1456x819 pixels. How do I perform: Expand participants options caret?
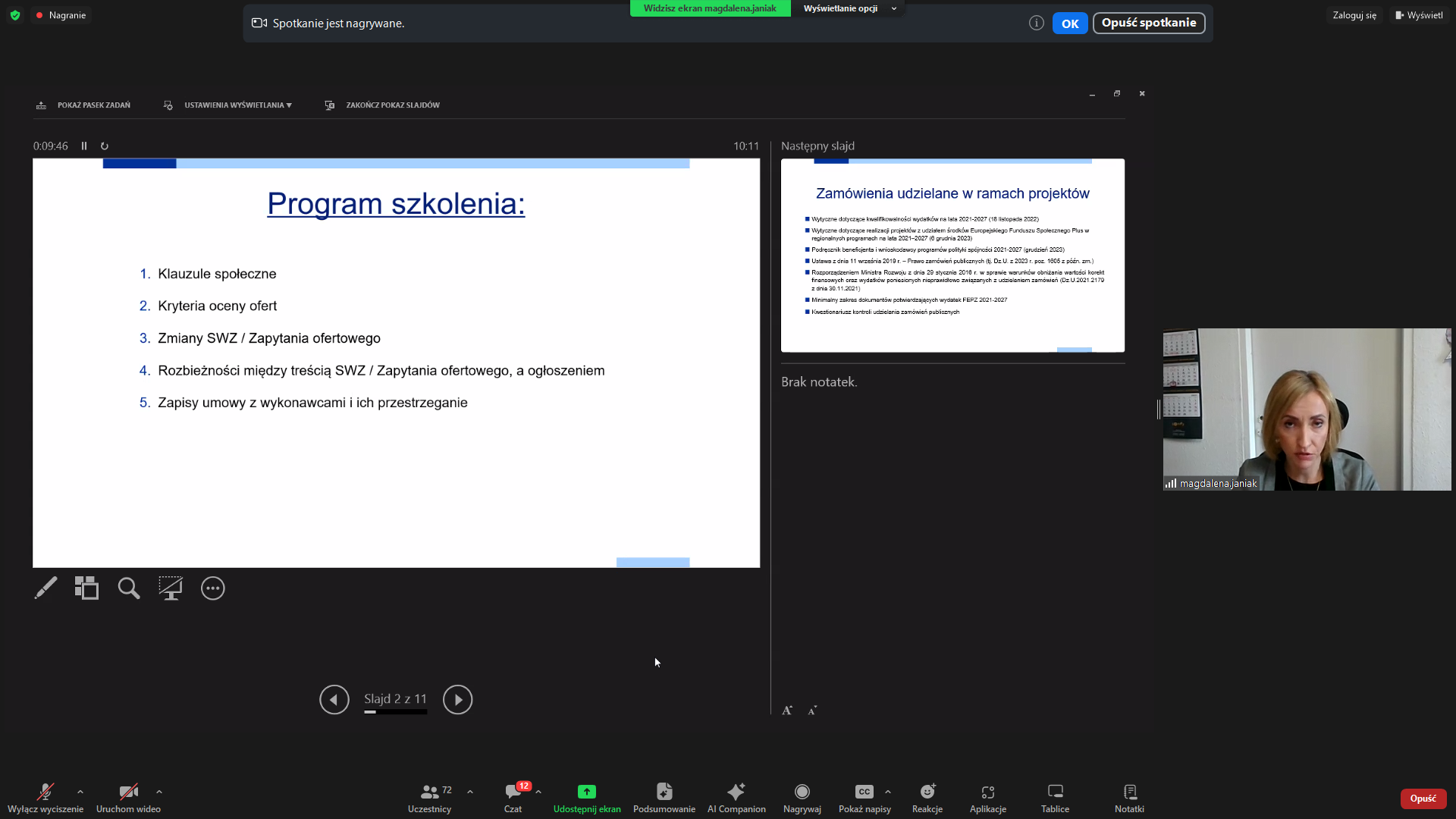point(470,792)
